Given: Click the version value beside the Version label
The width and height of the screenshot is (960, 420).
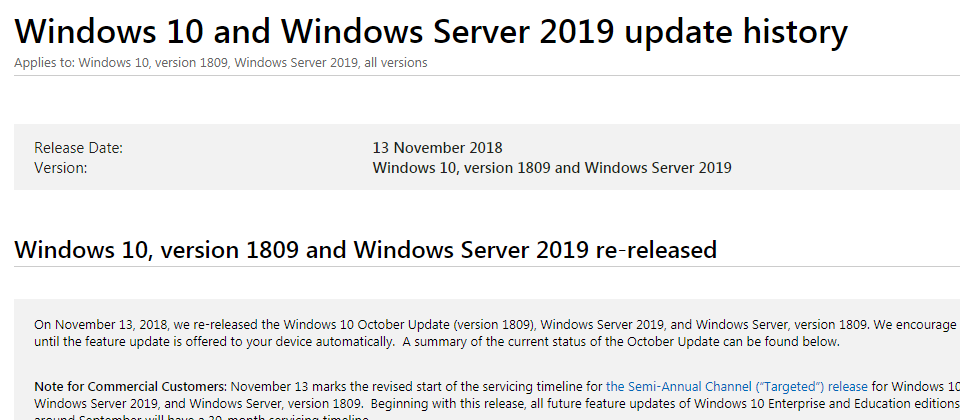Looking at the screenshot, I should [x=552, y=167].
